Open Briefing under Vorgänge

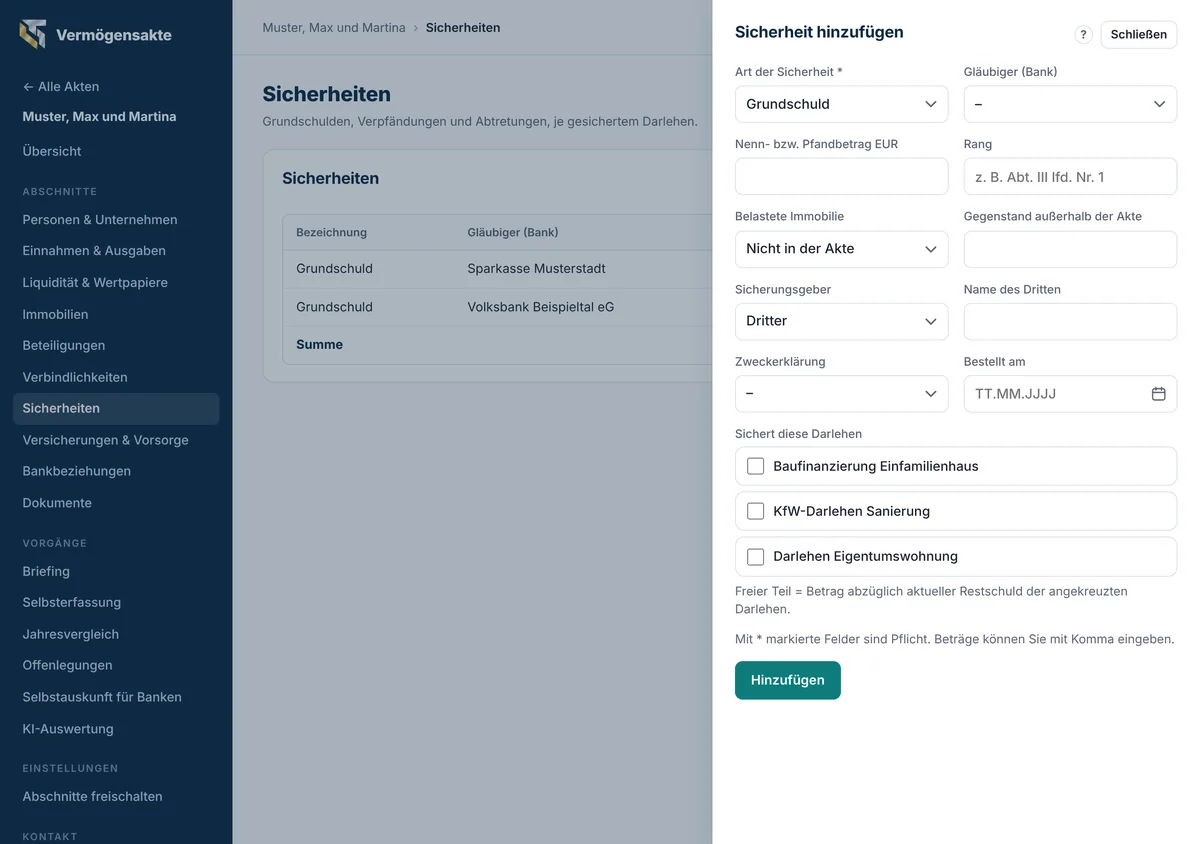[x=46, y=571]
